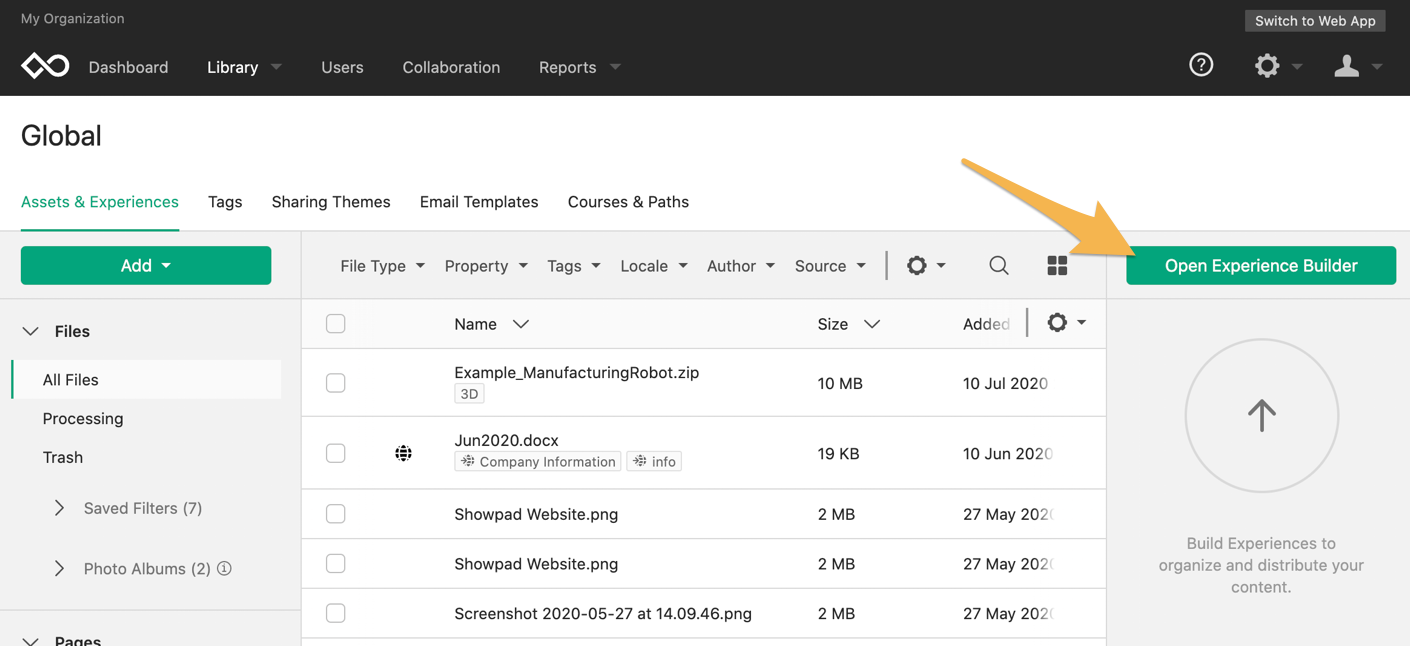Check Example_ManufacturingRobot.zip row checkbox
This screenshot has height=646, width=1410.
click(336, 383)
